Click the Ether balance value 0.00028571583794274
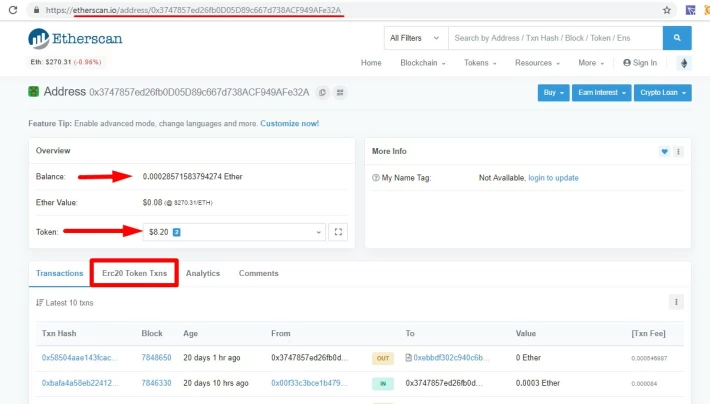This screenshot has width=710, height=404. (x=192, y=176)
